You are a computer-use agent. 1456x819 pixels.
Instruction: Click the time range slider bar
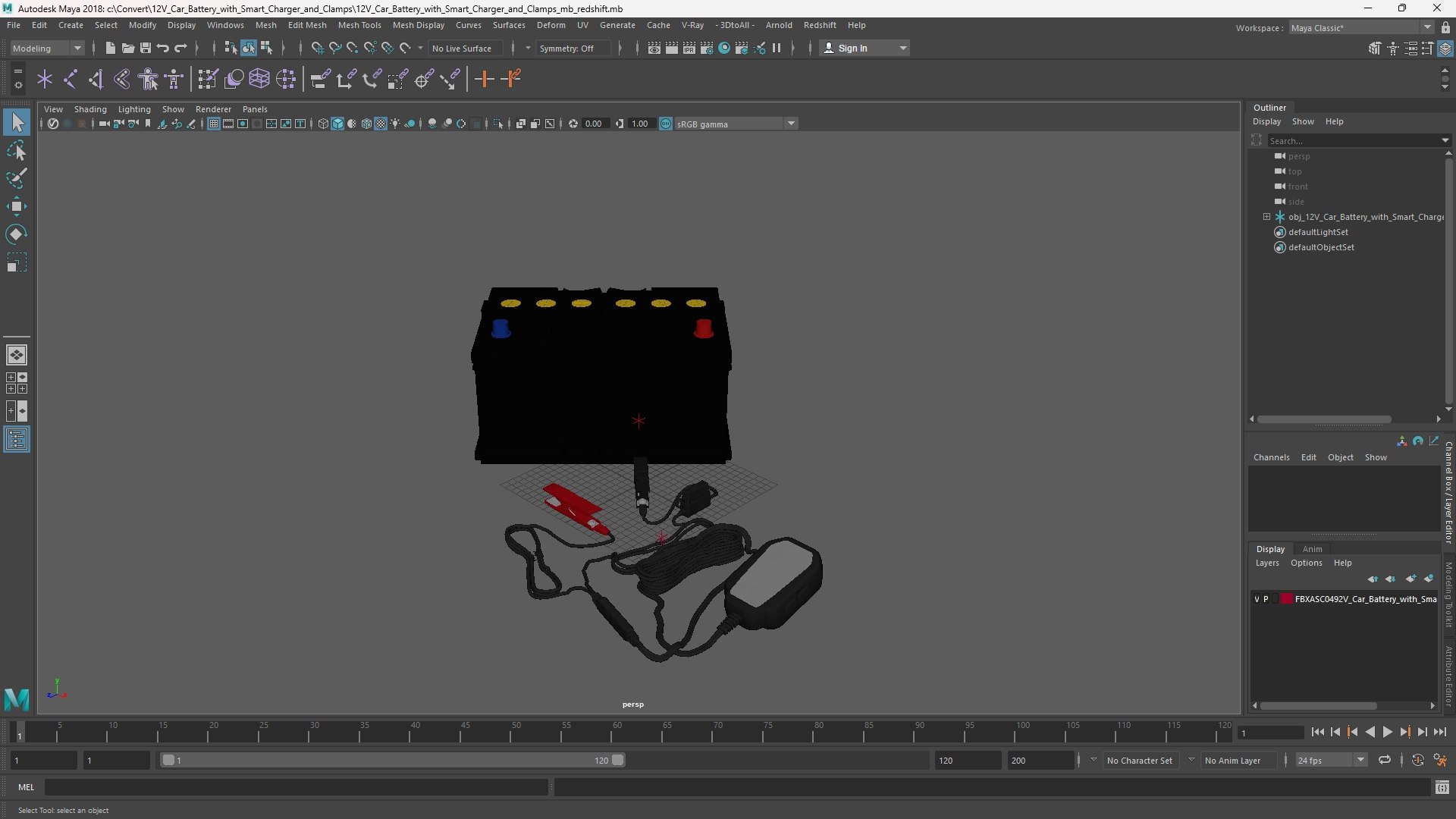391,760
